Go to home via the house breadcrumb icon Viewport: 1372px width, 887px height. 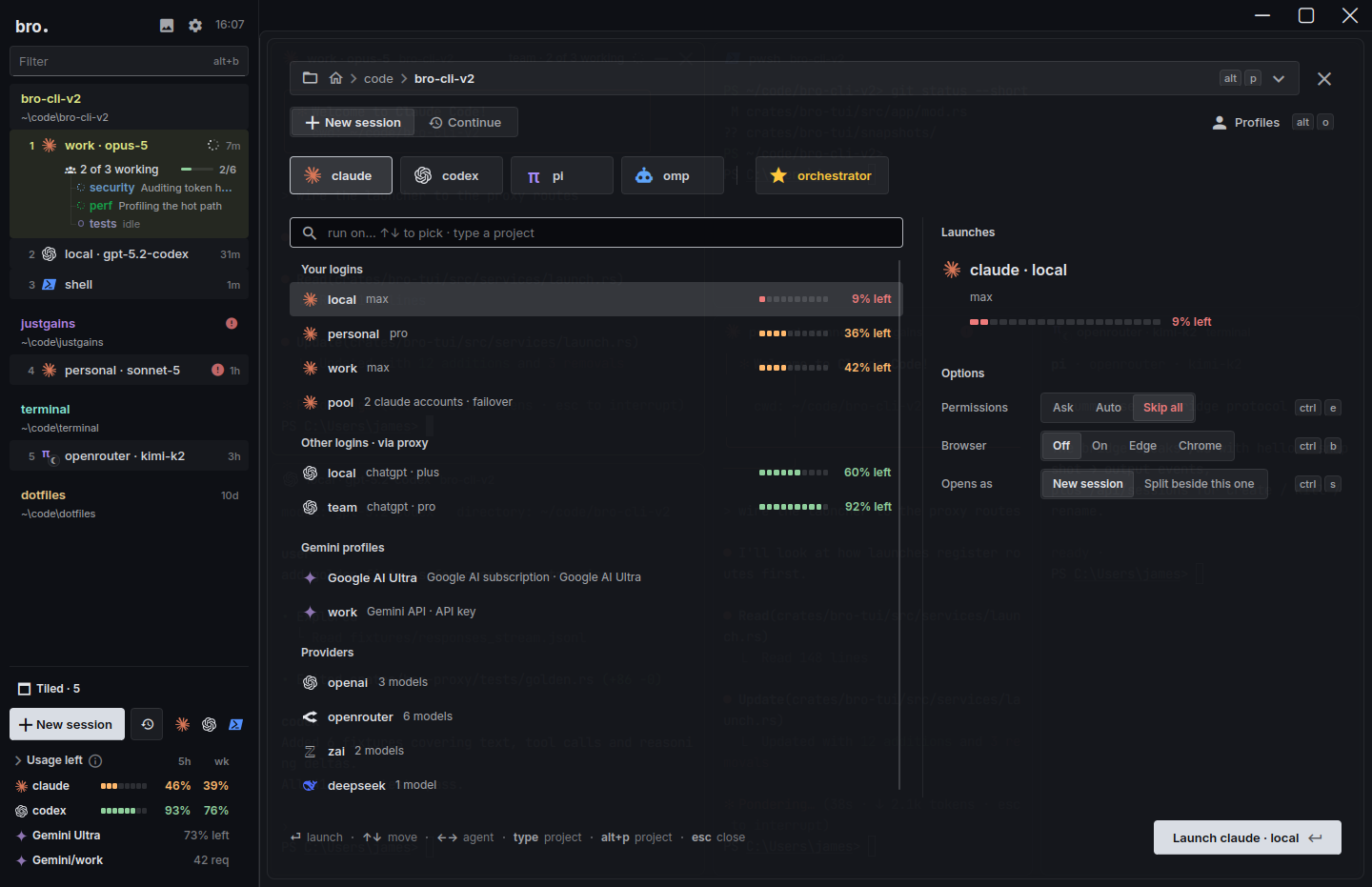pyautogui.click(x=335, y=78)
